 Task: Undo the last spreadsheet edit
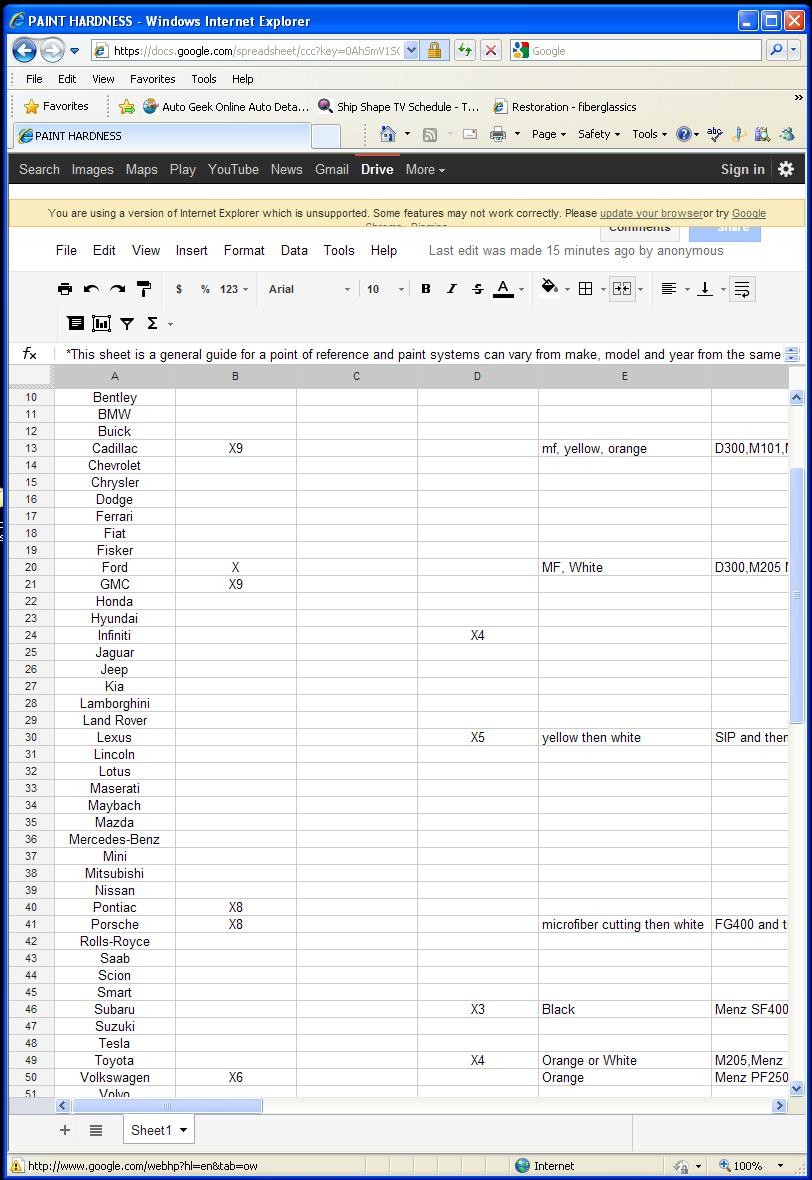(91, 289)
